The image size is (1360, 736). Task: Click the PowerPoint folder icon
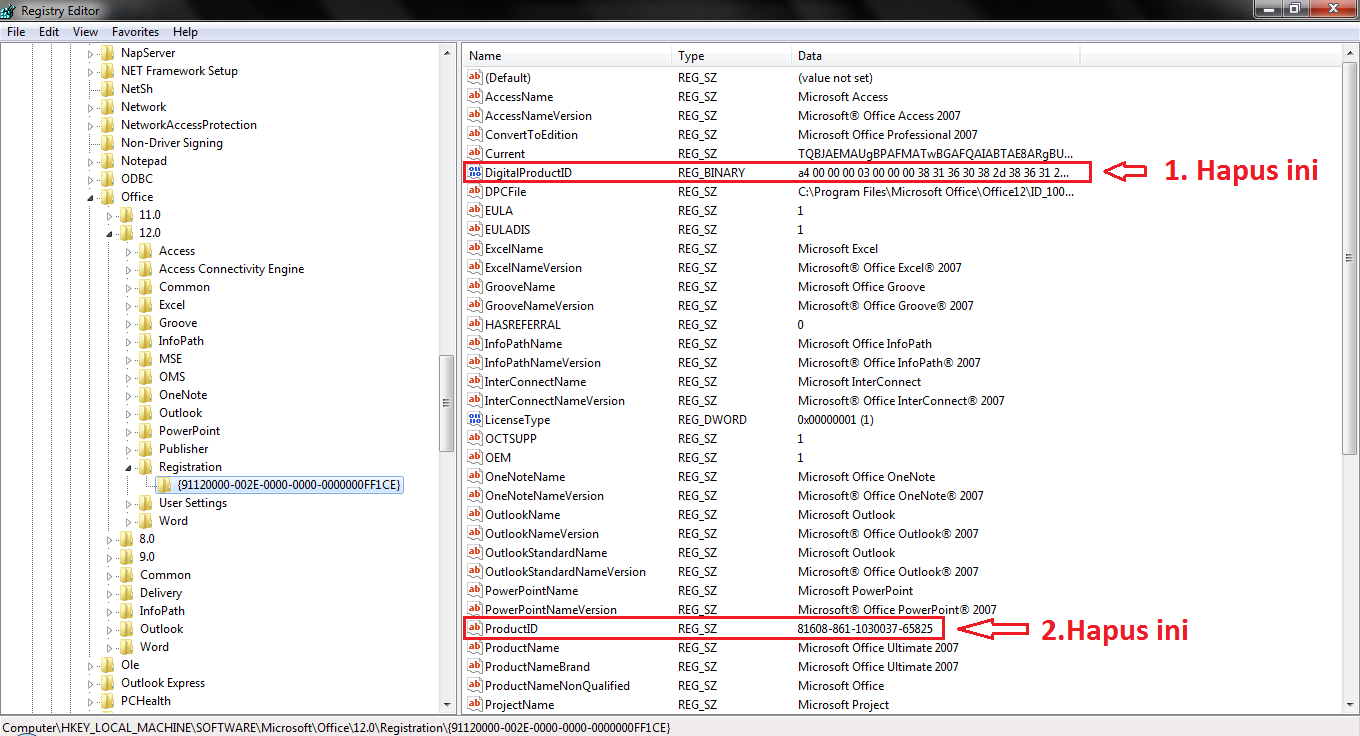tap(146, 431)
